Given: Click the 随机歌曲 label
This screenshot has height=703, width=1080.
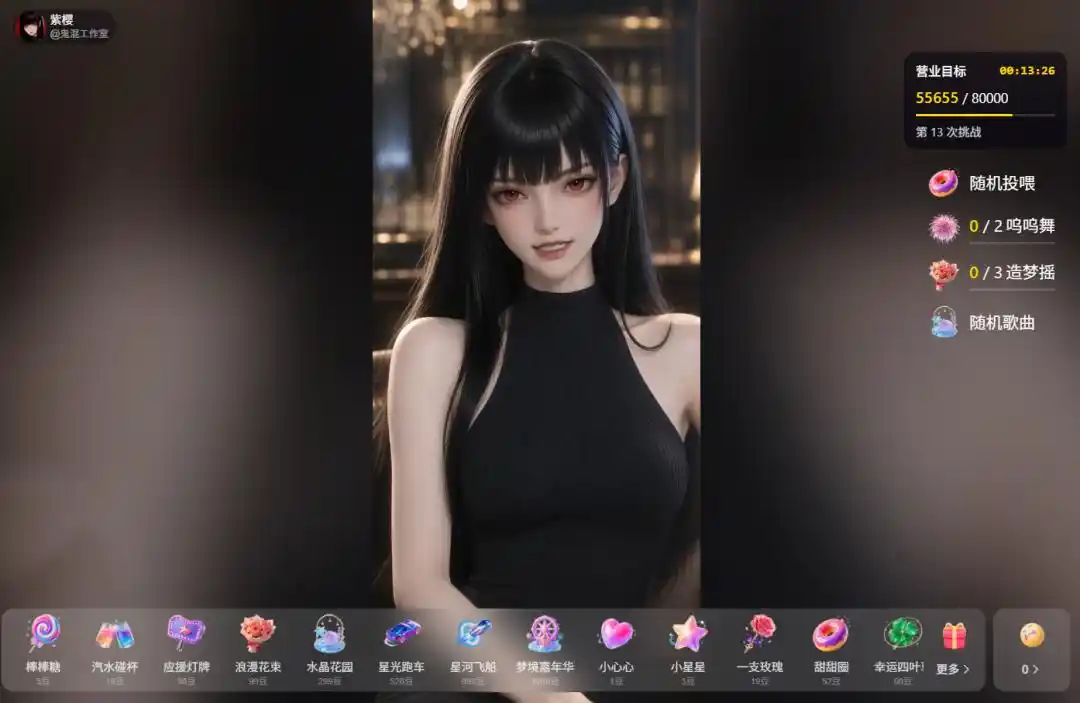Looking at the screenshot, I should click(1002, 323).
